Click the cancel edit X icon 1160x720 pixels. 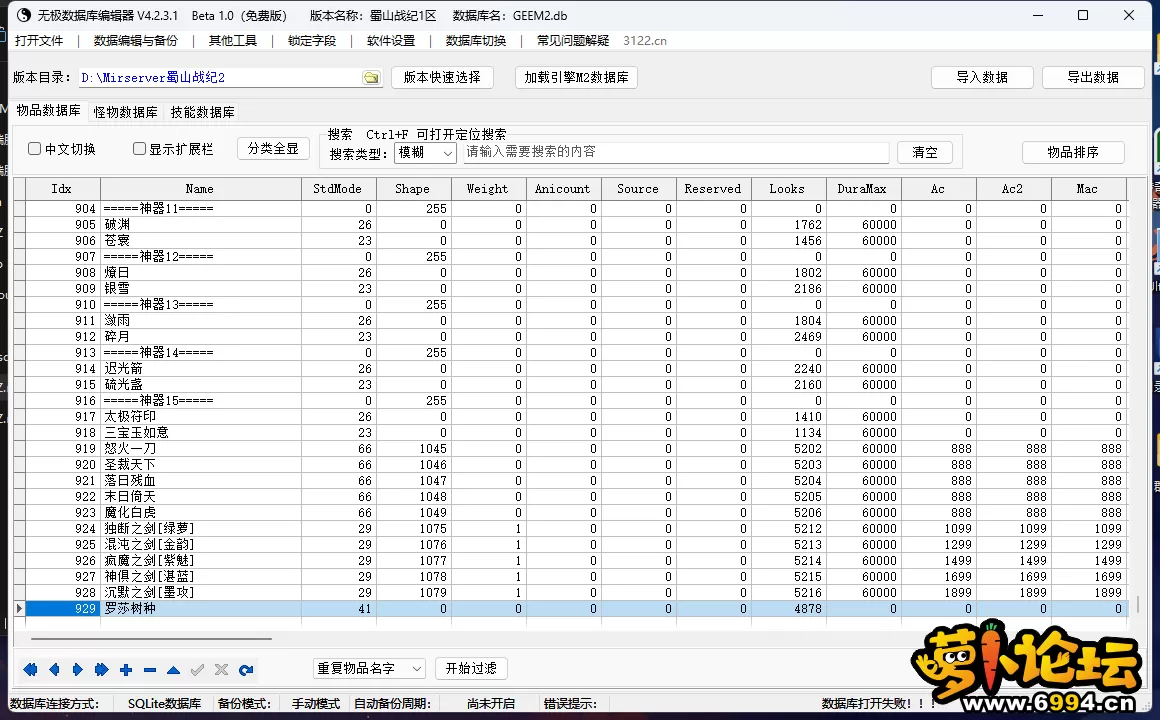[221, 670]
